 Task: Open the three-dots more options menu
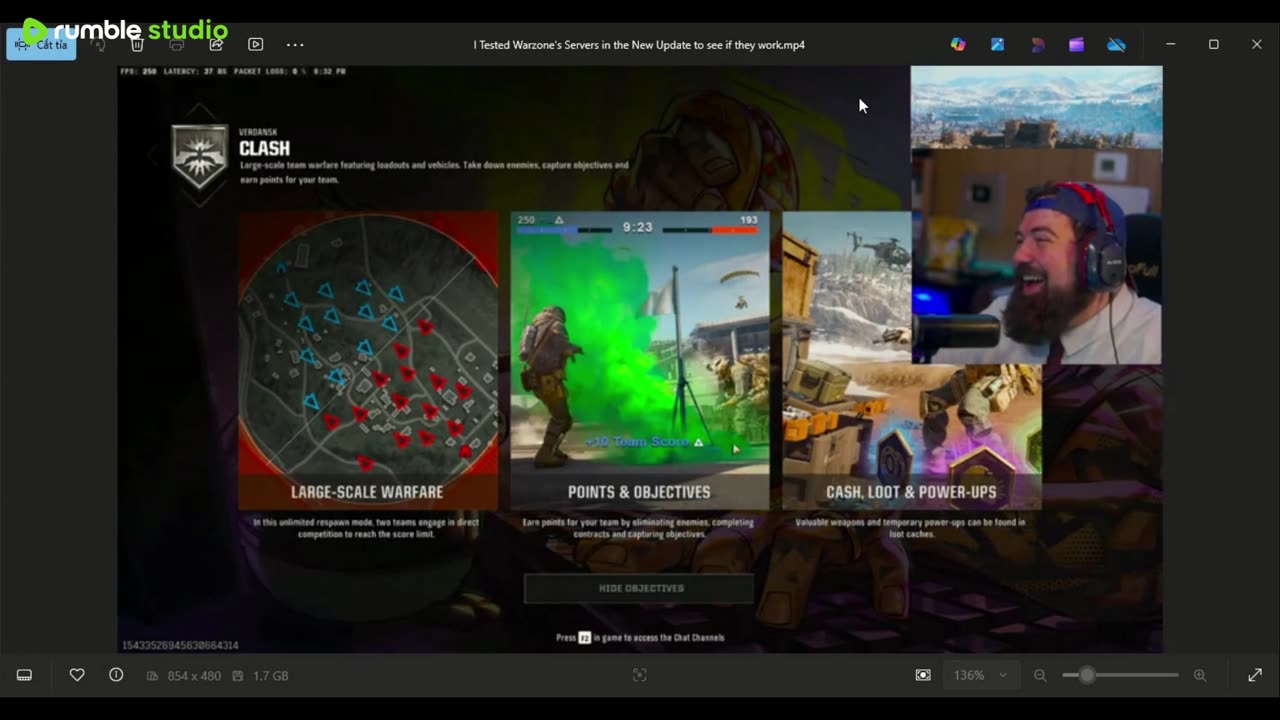[x=295, y=44]
